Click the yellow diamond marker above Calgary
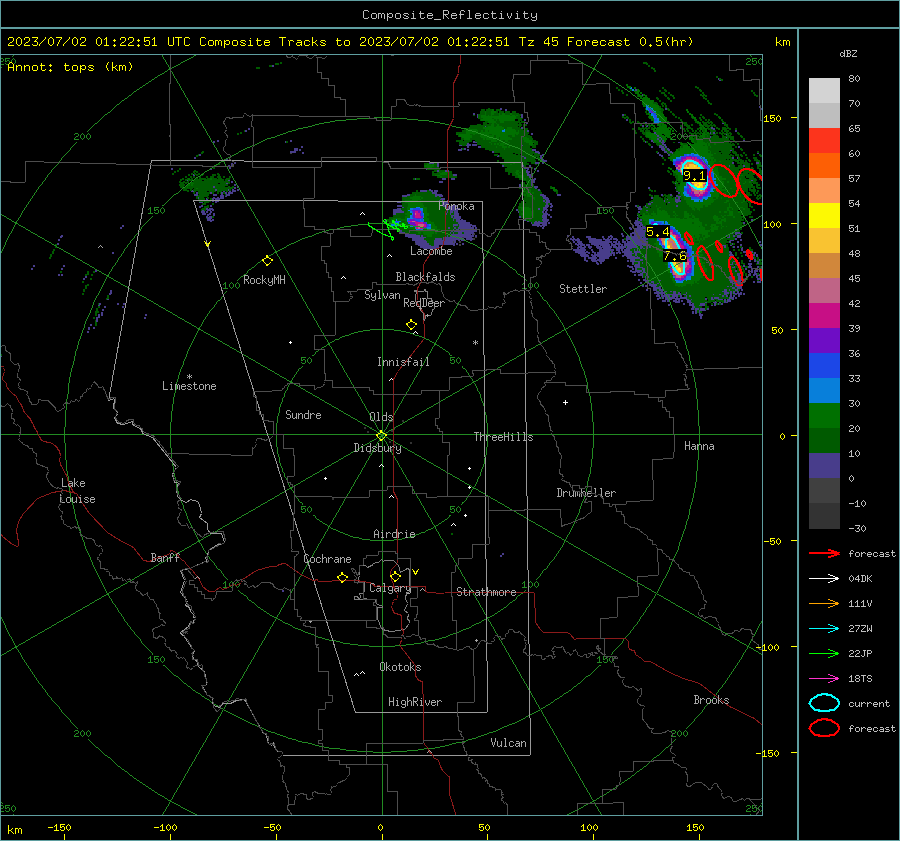Image resolution: width=900 pixels, height=841 pixels. pyautogui.click(x=395, y=576)
